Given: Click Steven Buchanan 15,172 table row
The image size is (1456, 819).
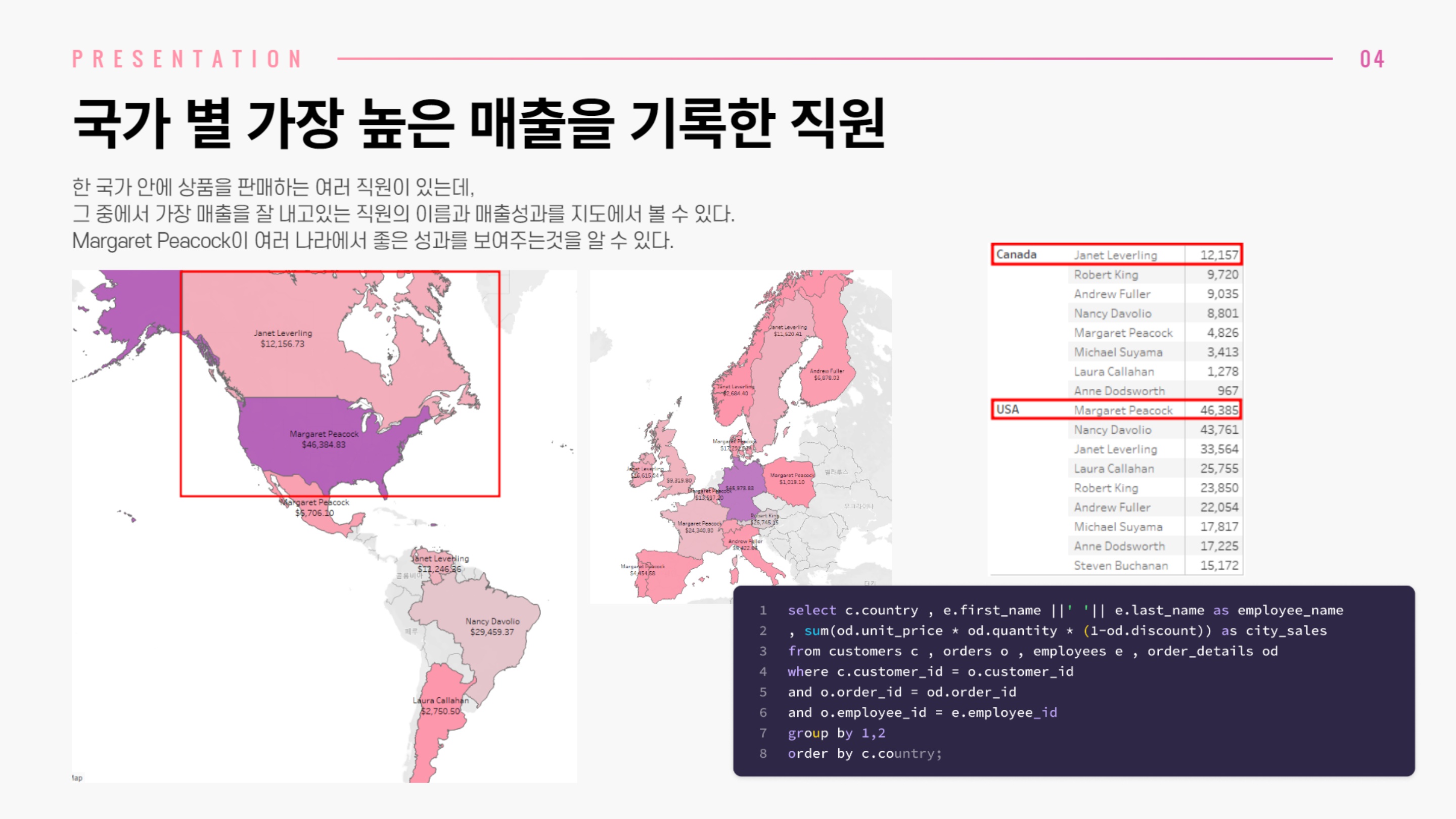Looking at the screenshot, I should [x=1155, y=565].
